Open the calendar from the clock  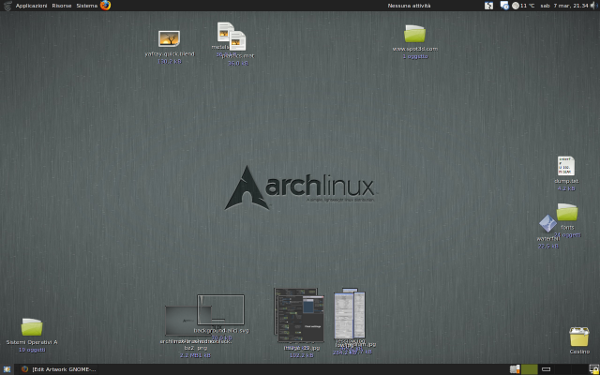pyautogui.click(x=564, y=6)
